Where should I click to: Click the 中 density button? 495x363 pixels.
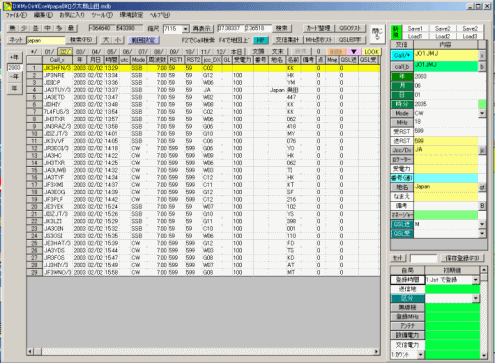click(x=48, y=28)
